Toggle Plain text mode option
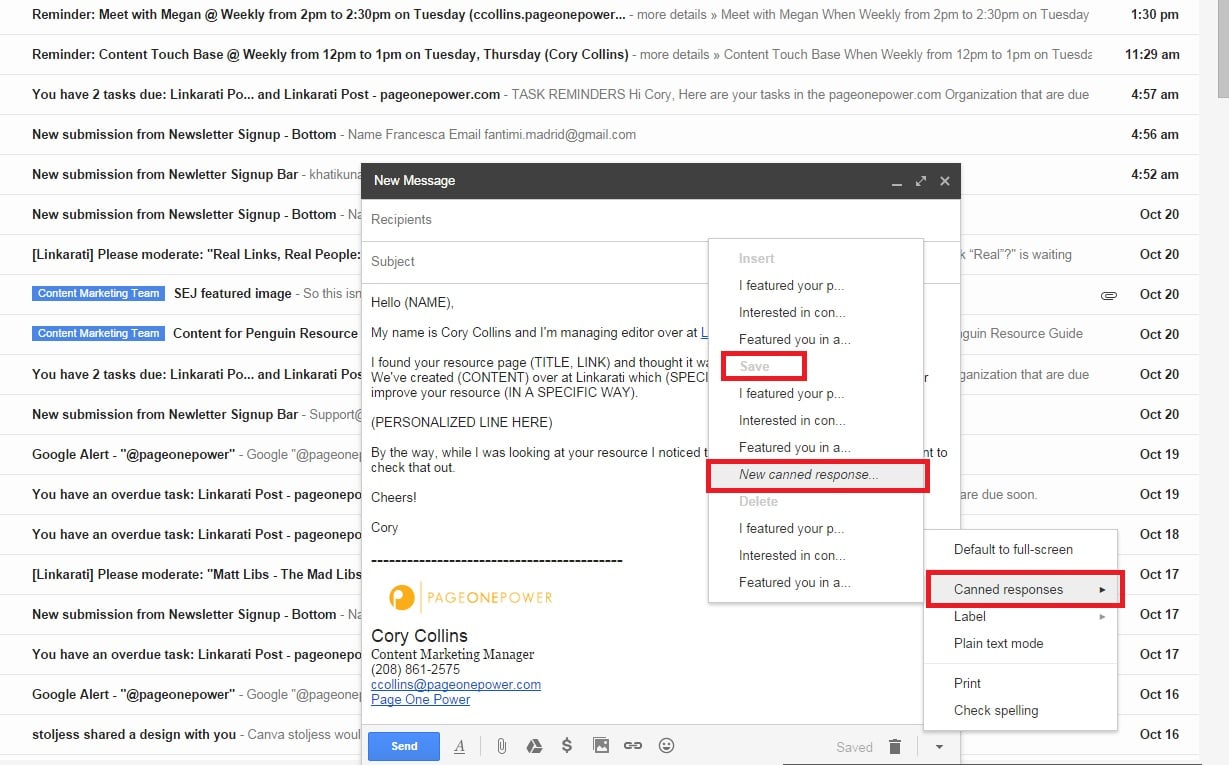This screenshot has height=765, width=1229. pos(998,643)
